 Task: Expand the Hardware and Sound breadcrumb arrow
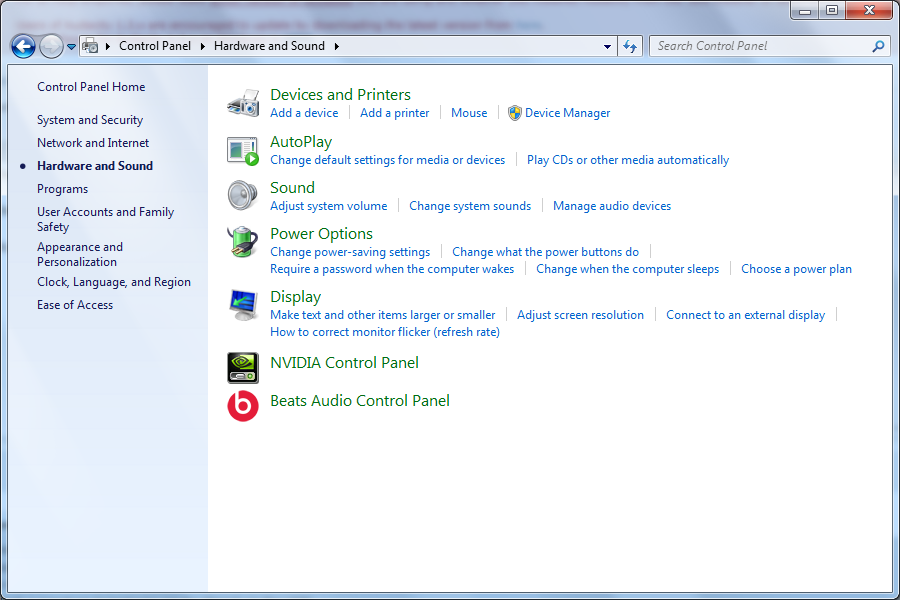tap(337, 46)
